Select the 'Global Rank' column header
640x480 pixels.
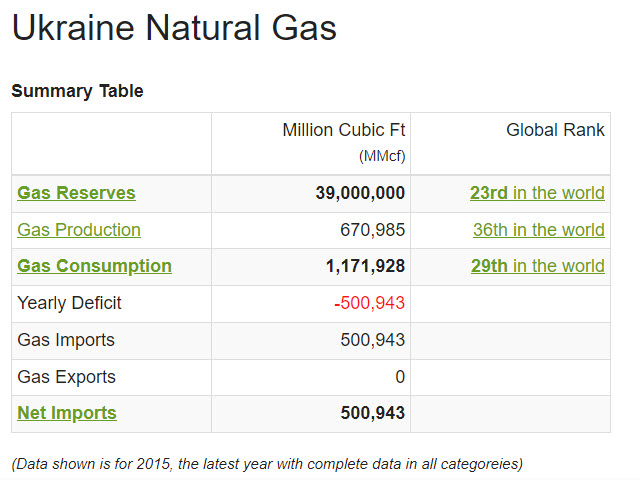(555, 130)
